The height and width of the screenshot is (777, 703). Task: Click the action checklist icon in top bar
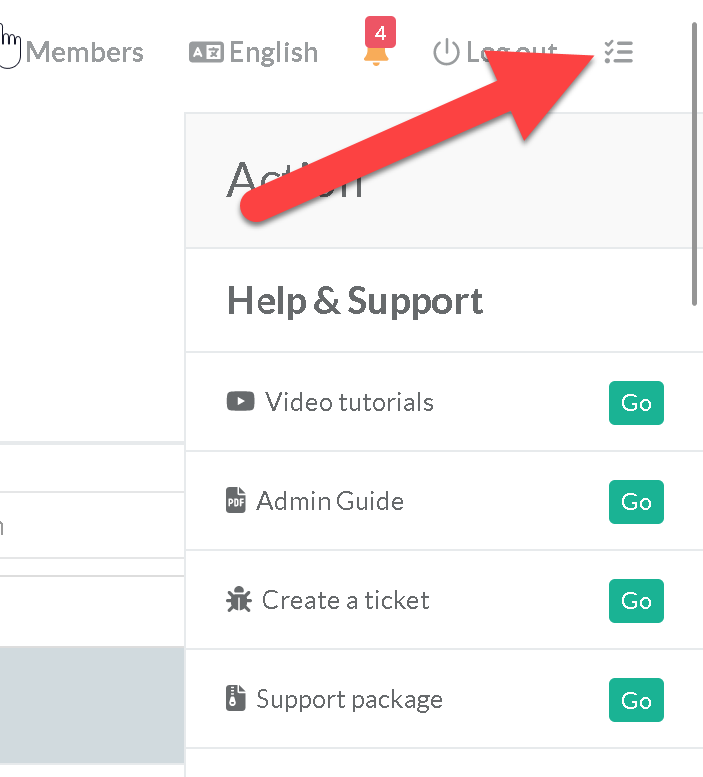(619, 52)
